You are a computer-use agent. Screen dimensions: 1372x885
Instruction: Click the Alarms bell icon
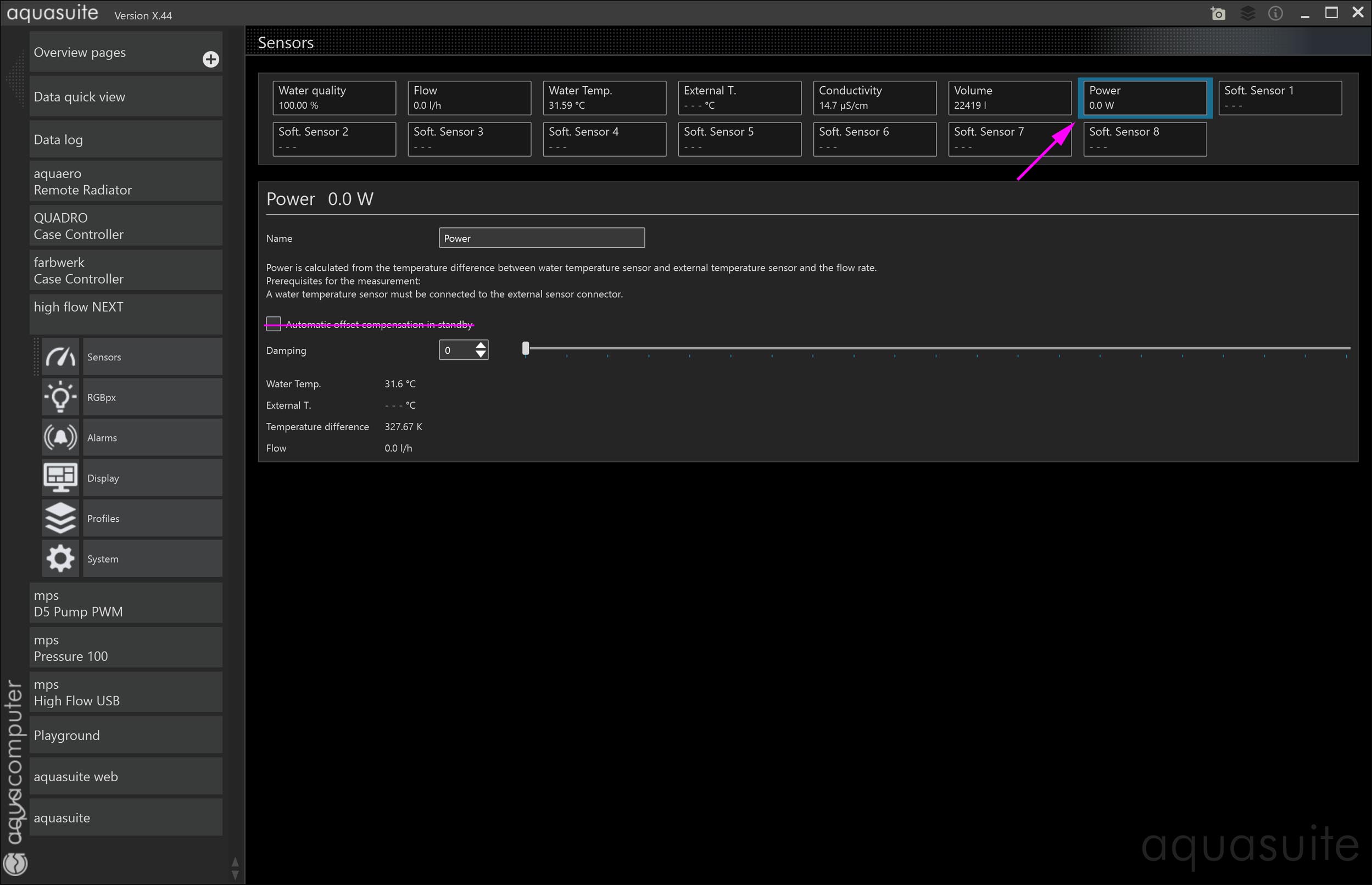click(x=60, y=437)
